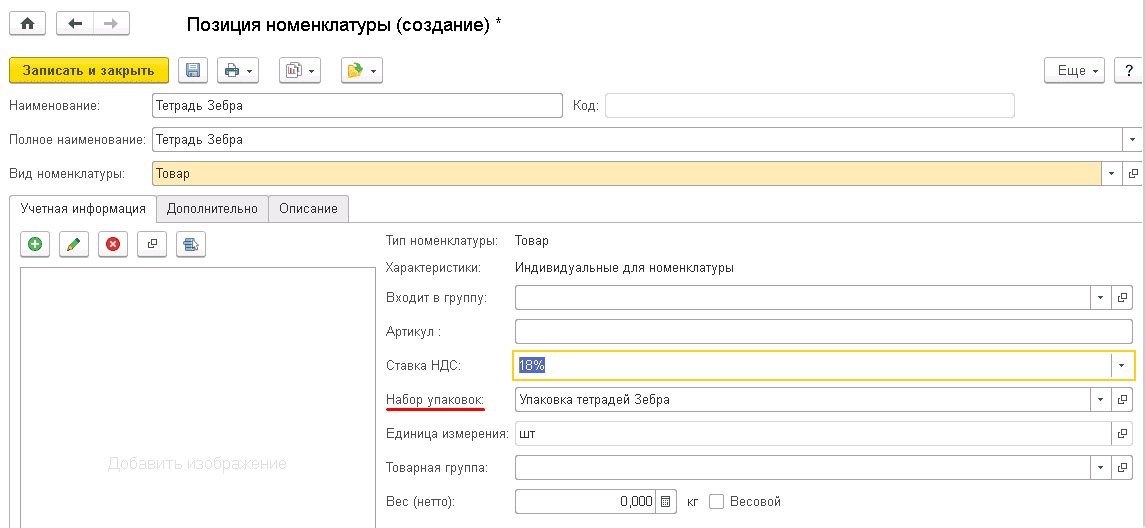The width and height of the screenshot is (1145, 528).
Task: Click the back arrow navigation button
Action: [75, 23]
